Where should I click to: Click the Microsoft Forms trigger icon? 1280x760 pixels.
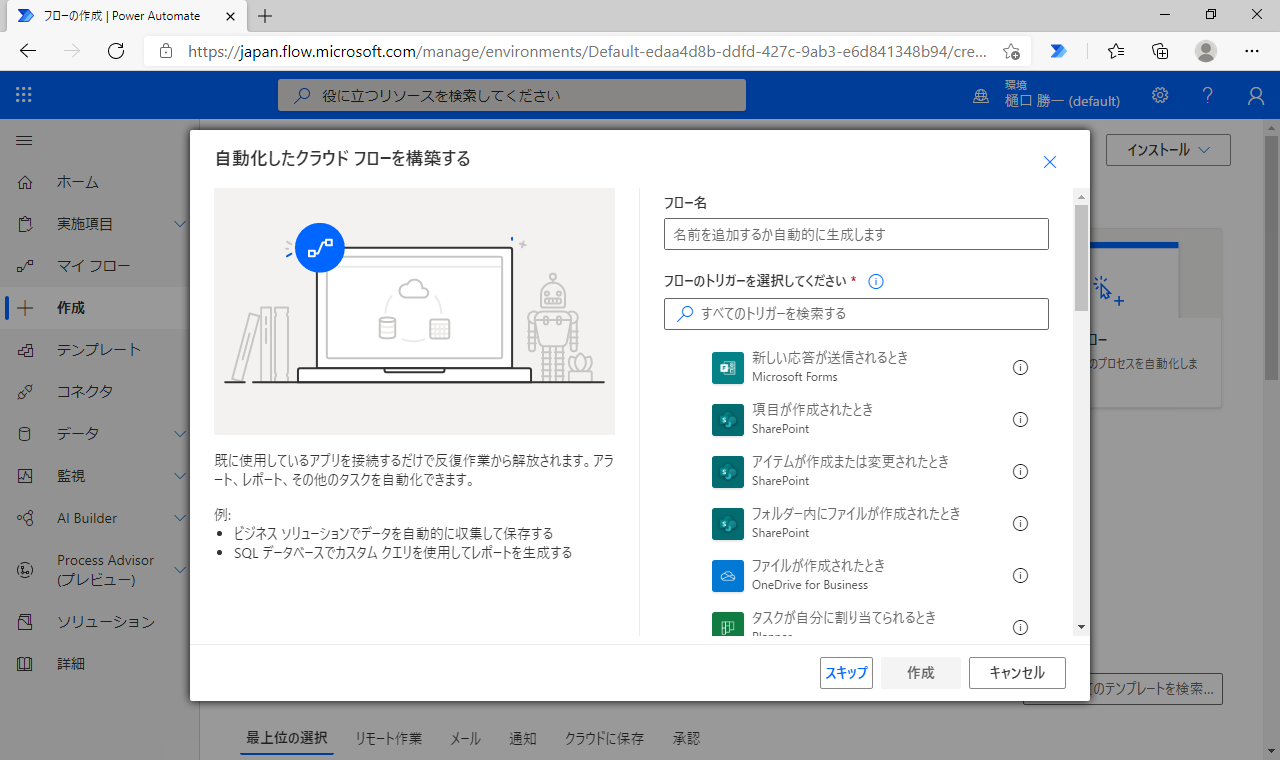pos(728,367)
